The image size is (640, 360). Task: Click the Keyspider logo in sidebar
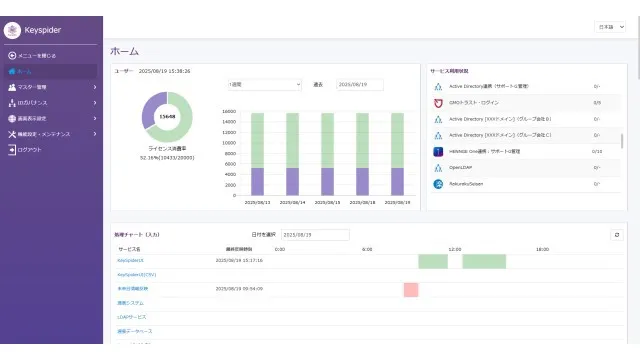point(12,30)
